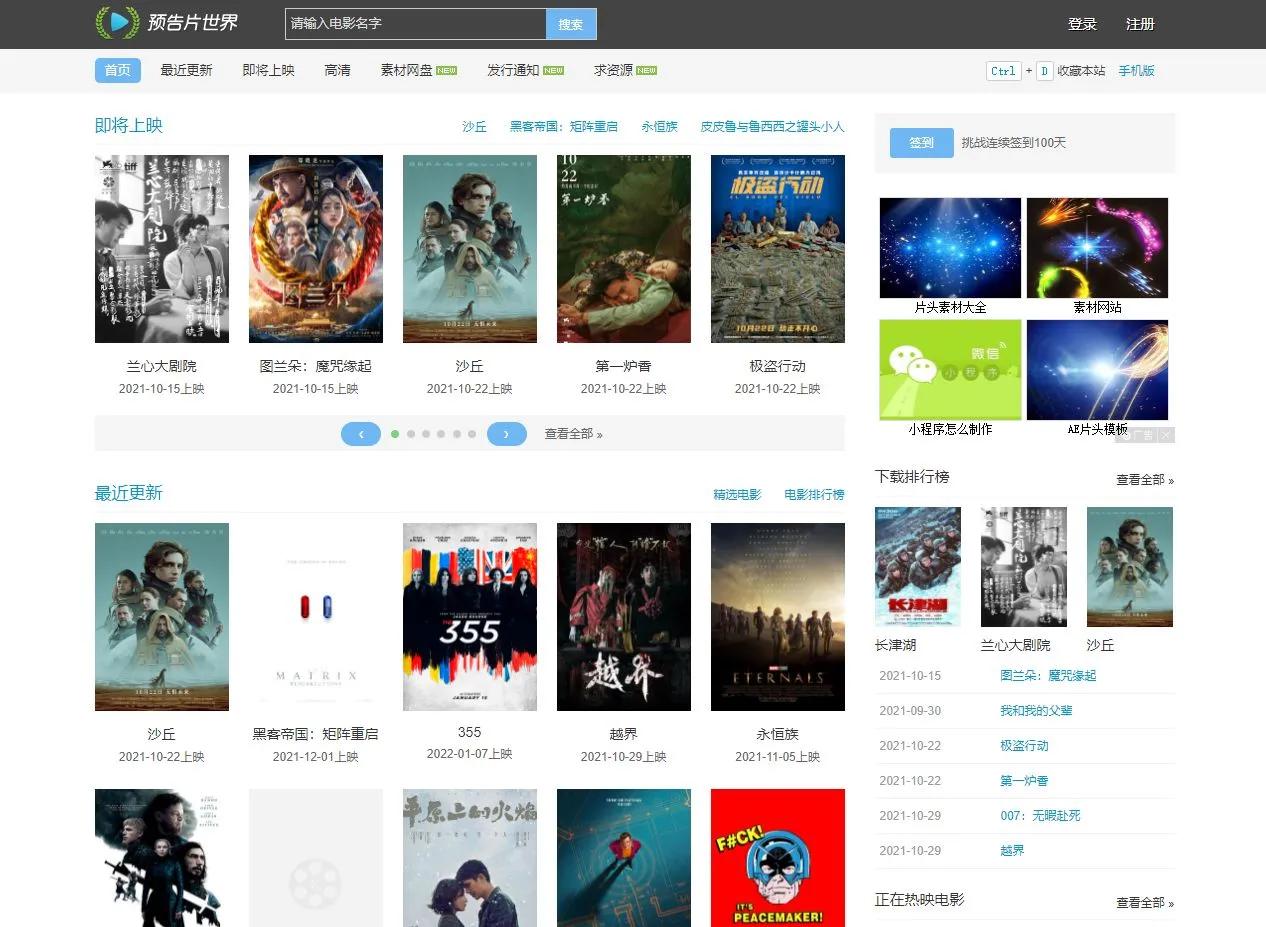Click the next arrow in carousel pager

[x=506, y=434]
